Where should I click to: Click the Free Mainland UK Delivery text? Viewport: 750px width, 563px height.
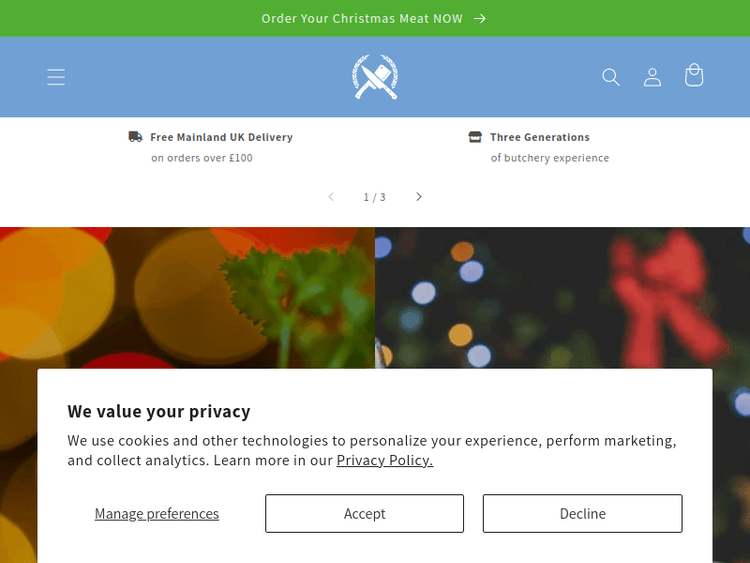pyautogui.click(x=221, y=137)
